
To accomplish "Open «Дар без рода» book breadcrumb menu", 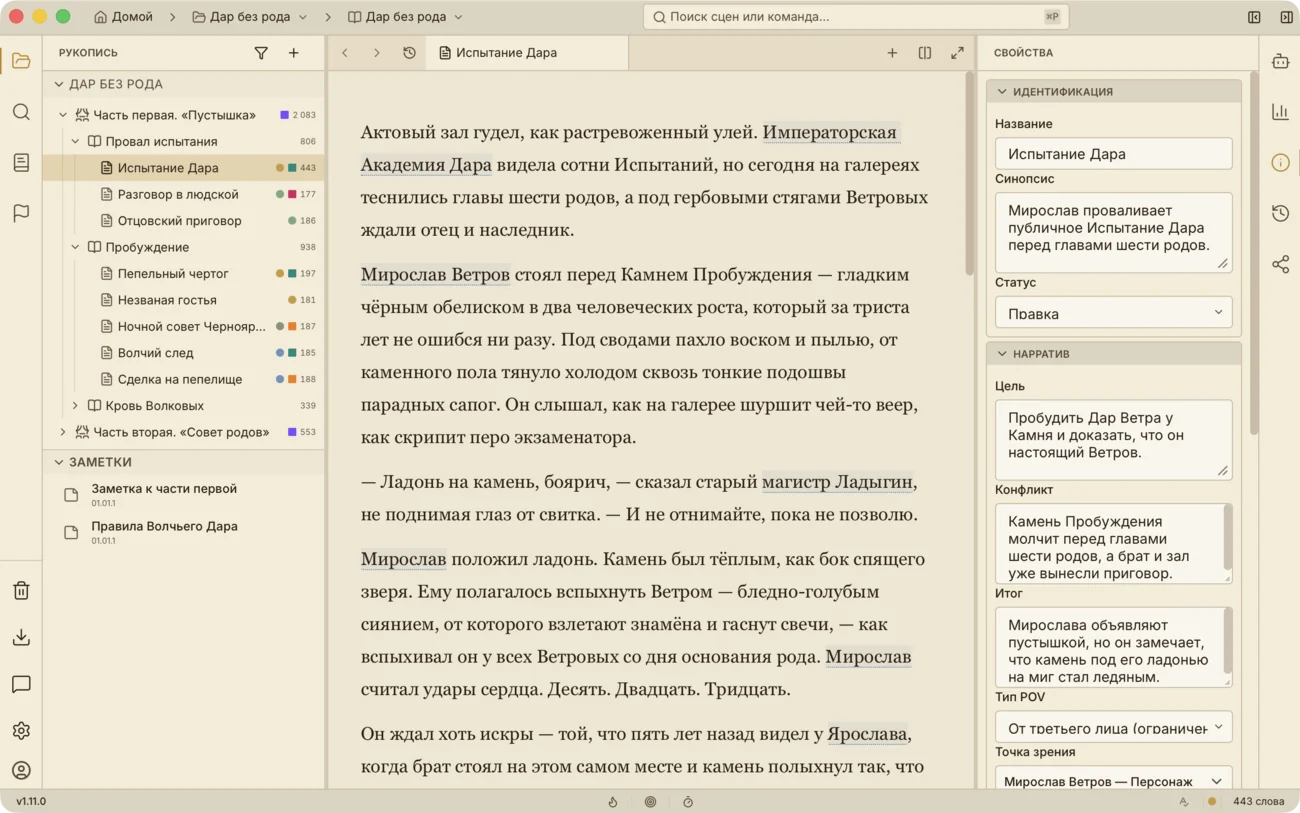I will (405, 17).
